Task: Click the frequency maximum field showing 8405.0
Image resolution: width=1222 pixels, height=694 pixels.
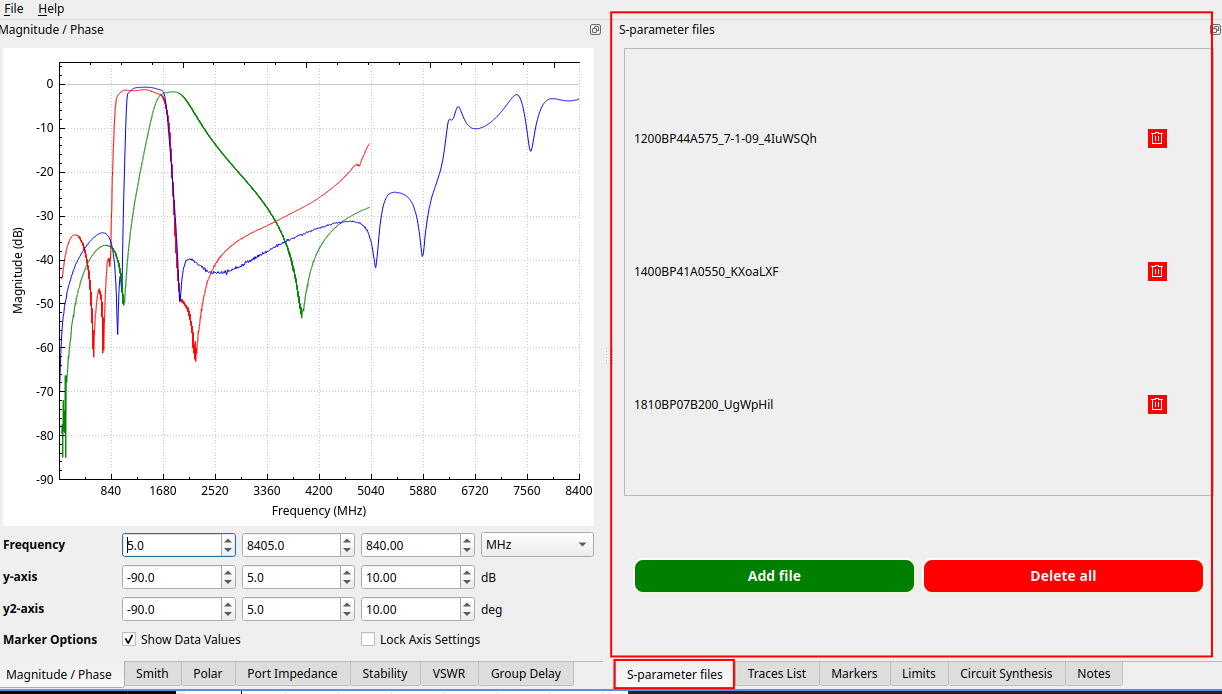Action: coord(290,545)
